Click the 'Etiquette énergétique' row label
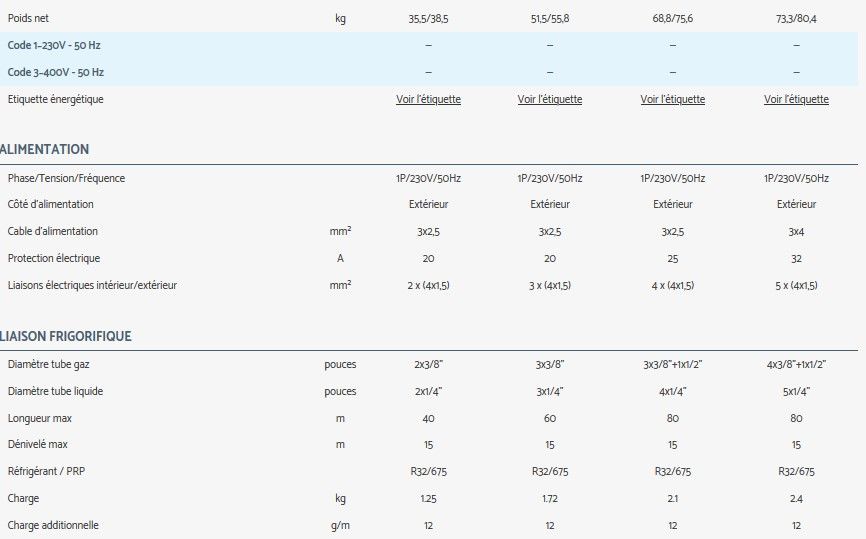The width and height of the screenshot is (866, 539). 55,99
